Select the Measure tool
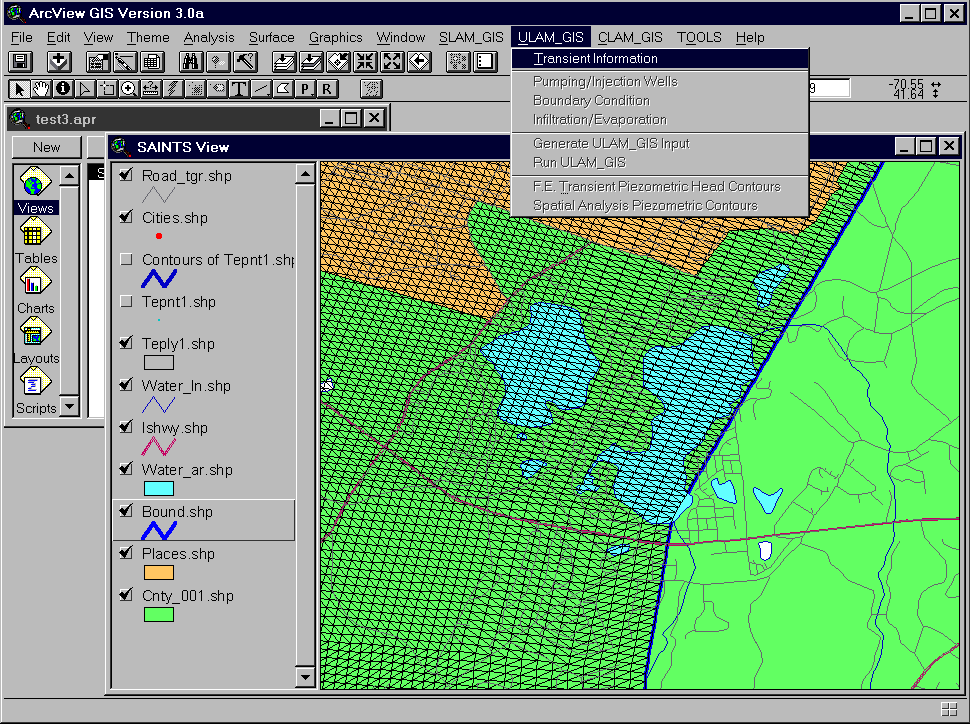 pyautogui.click(x=151, y=89)
